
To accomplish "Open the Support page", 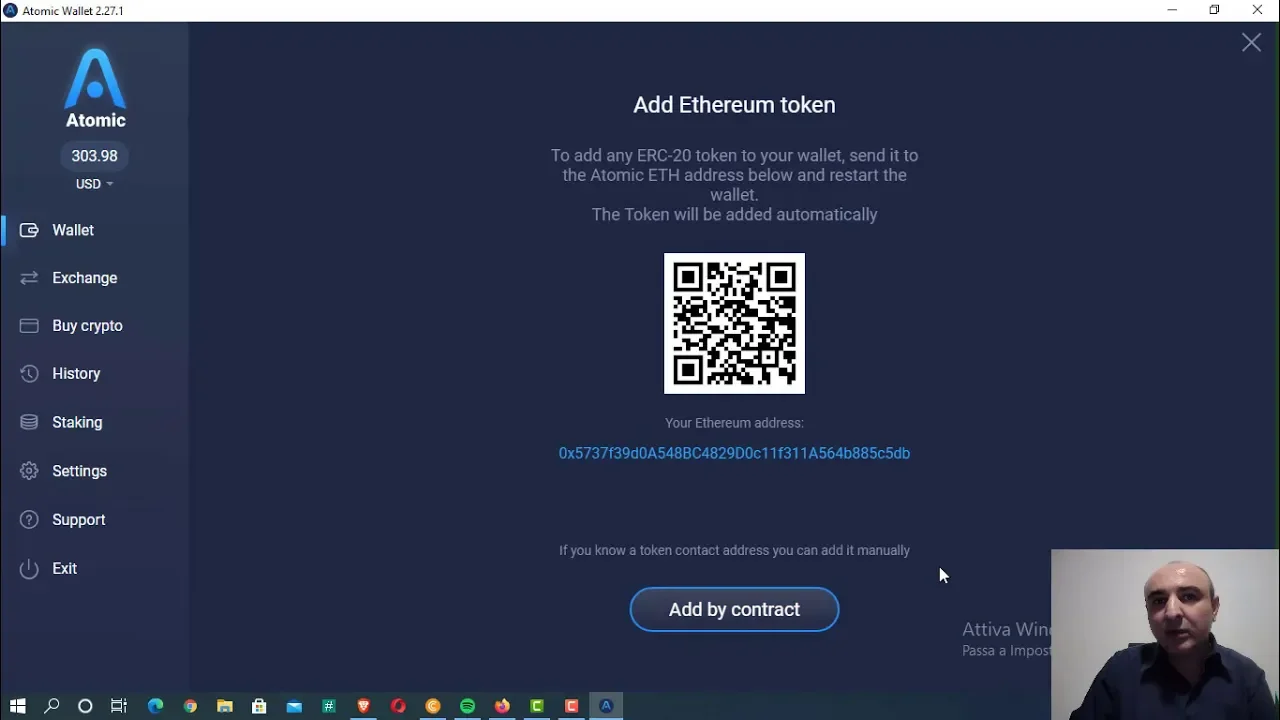I will pos(79,520).
